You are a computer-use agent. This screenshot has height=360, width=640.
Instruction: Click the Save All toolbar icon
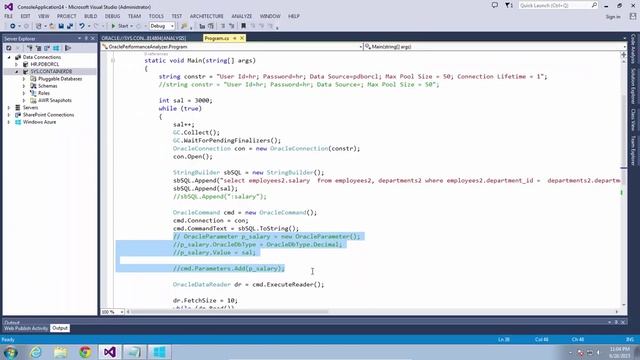pyautogui.click(x=70, y=26)
